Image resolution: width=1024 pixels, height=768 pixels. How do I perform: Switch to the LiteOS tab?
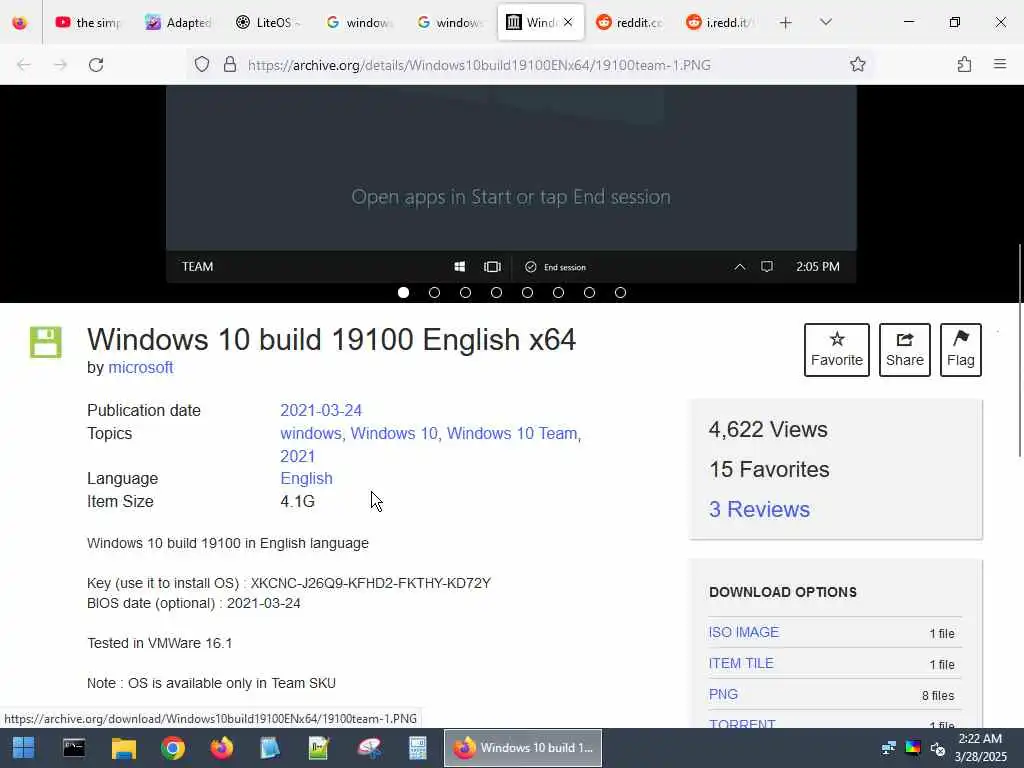pos(268,22)
